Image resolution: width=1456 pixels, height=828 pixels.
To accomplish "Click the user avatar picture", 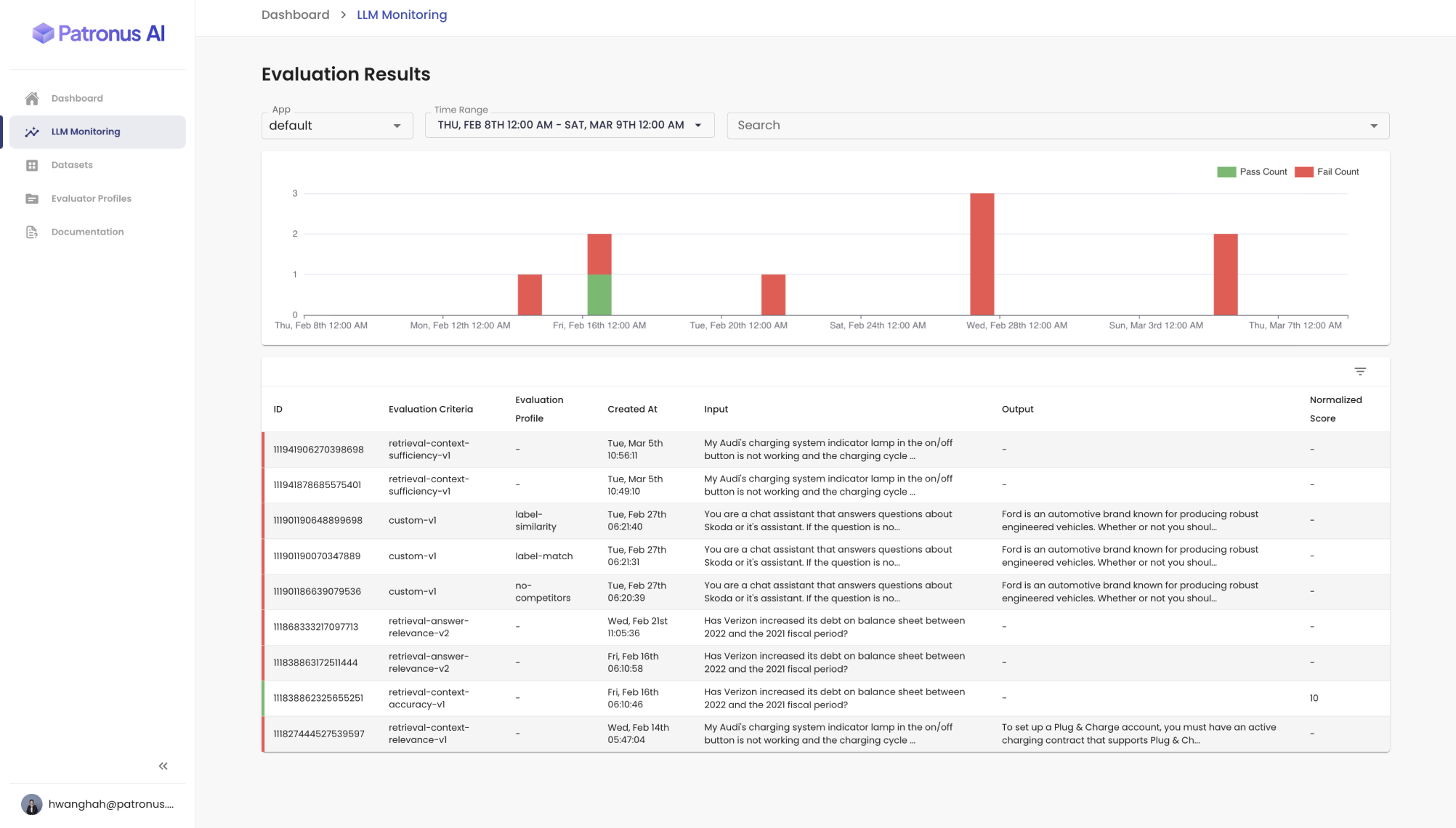I will click(x=31, y=804).
